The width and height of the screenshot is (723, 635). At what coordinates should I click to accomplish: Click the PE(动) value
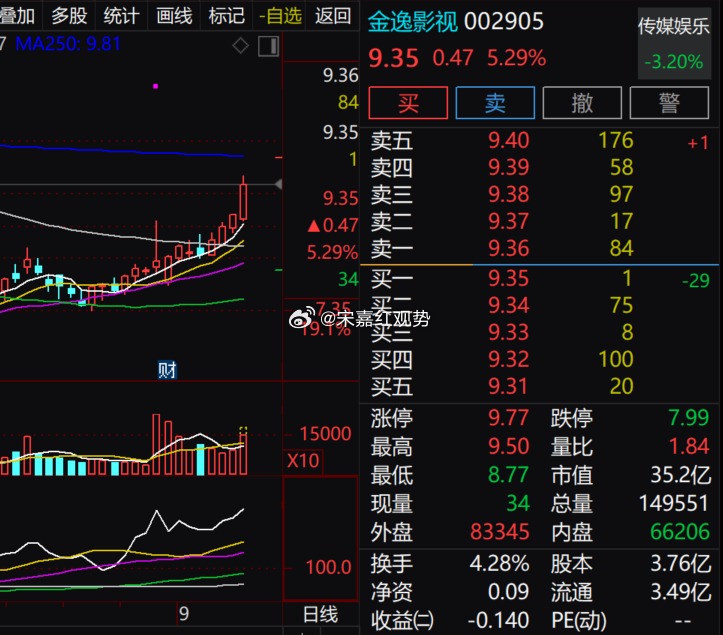coord(683,621)
